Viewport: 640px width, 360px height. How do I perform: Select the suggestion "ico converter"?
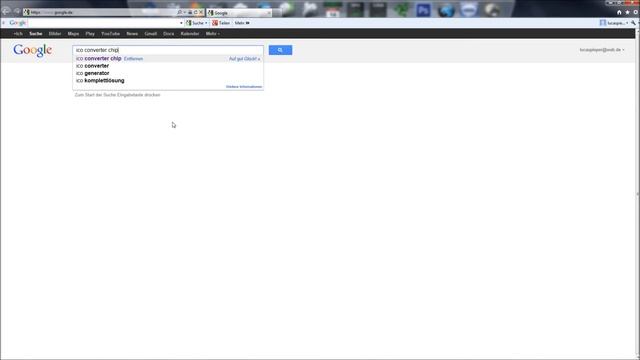coord(92,66)
